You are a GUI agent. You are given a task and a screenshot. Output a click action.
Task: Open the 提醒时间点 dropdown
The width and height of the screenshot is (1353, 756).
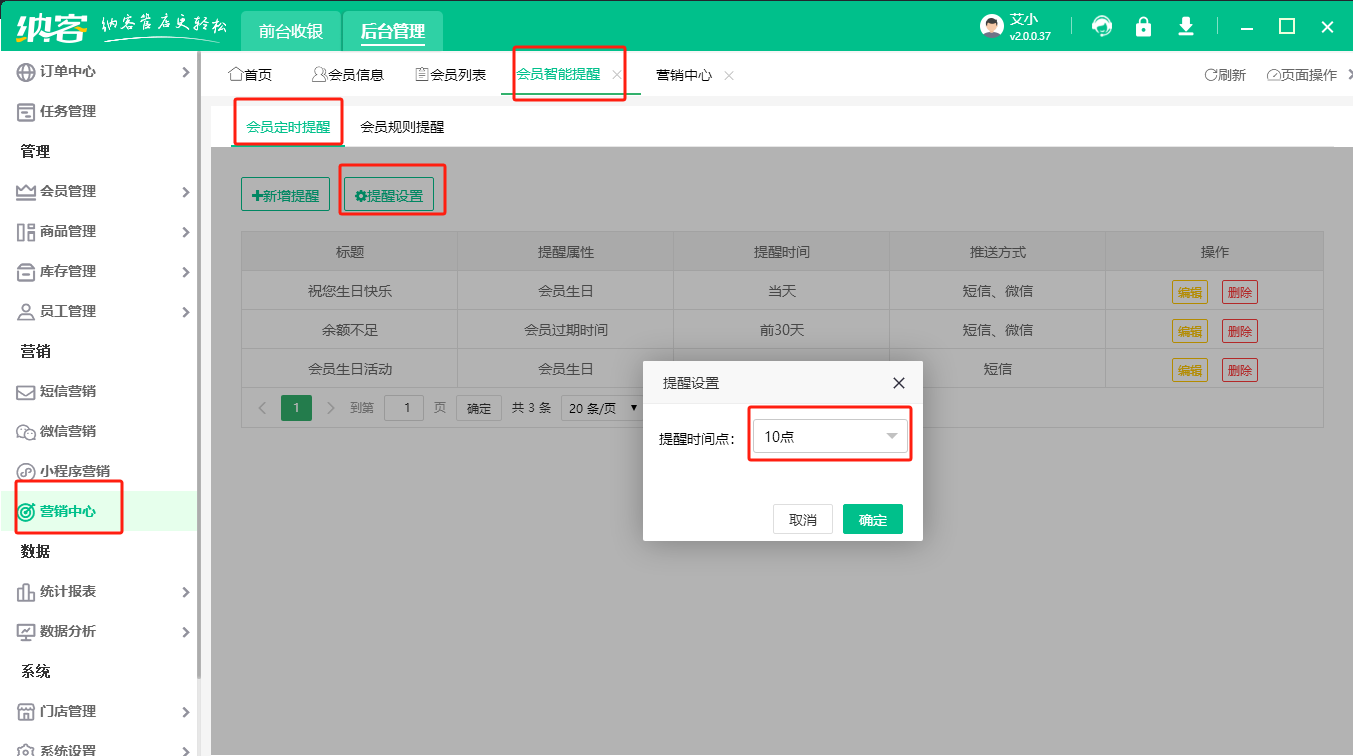point(830,436)
